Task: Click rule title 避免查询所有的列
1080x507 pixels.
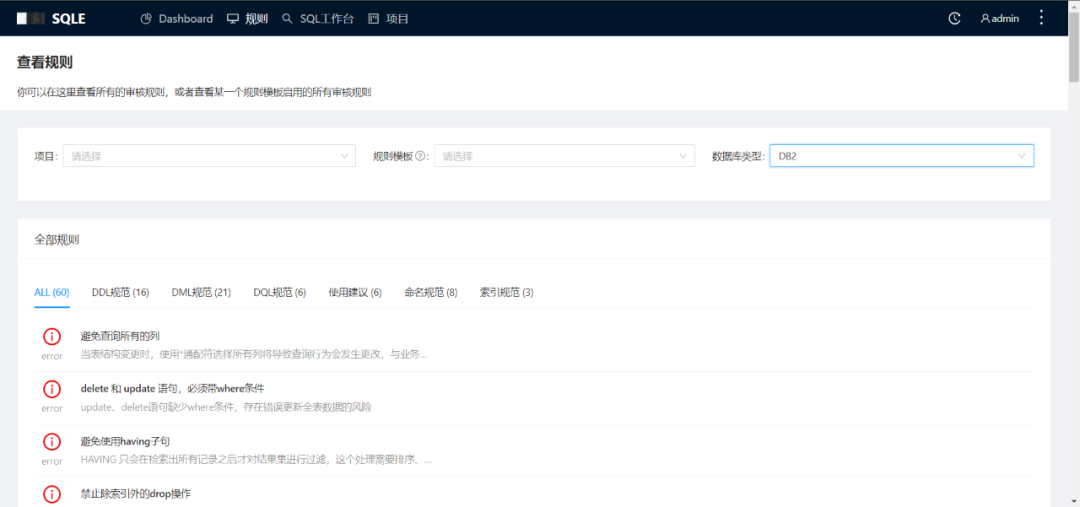Action: coord(121,335)
